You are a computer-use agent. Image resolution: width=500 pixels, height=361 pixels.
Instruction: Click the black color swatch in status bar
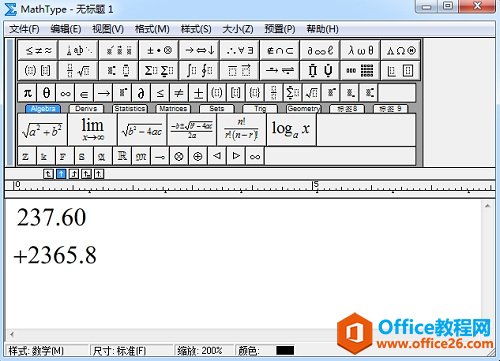pyautogui.click(x=285, y=350)
